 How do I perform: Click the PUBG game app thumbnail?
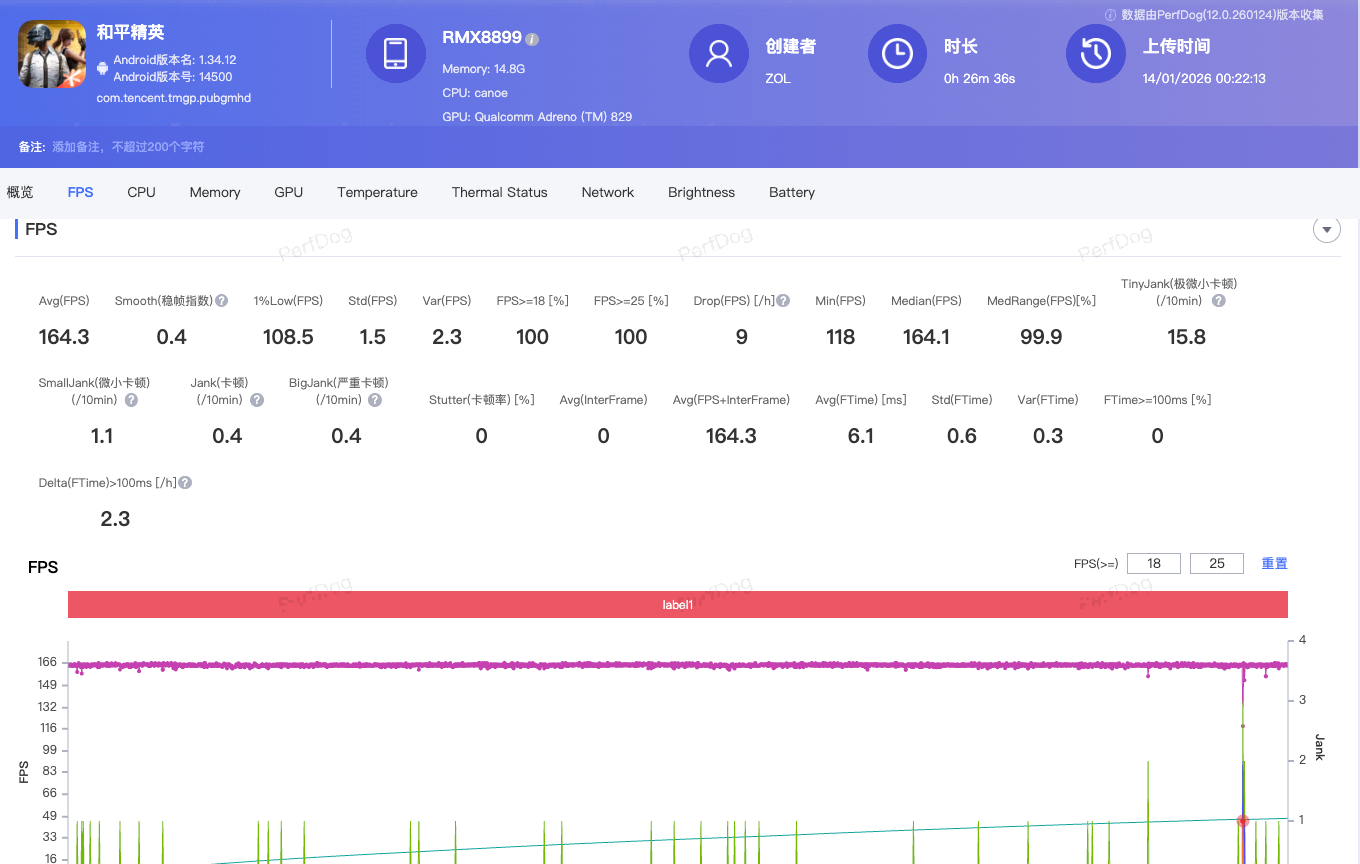(52, 54)
